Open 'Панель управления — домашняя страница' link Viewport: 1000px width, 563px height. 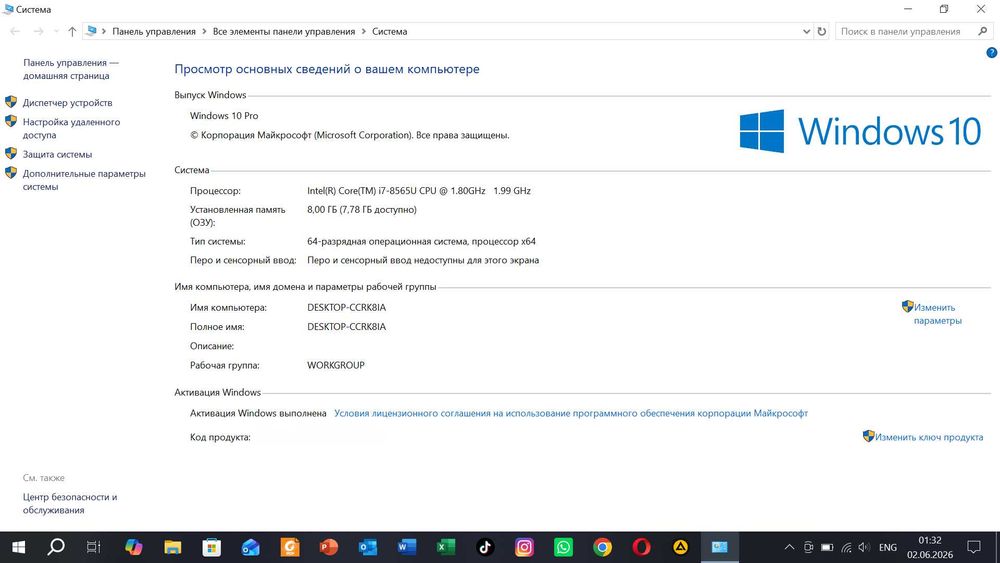(x=71, y=69)
